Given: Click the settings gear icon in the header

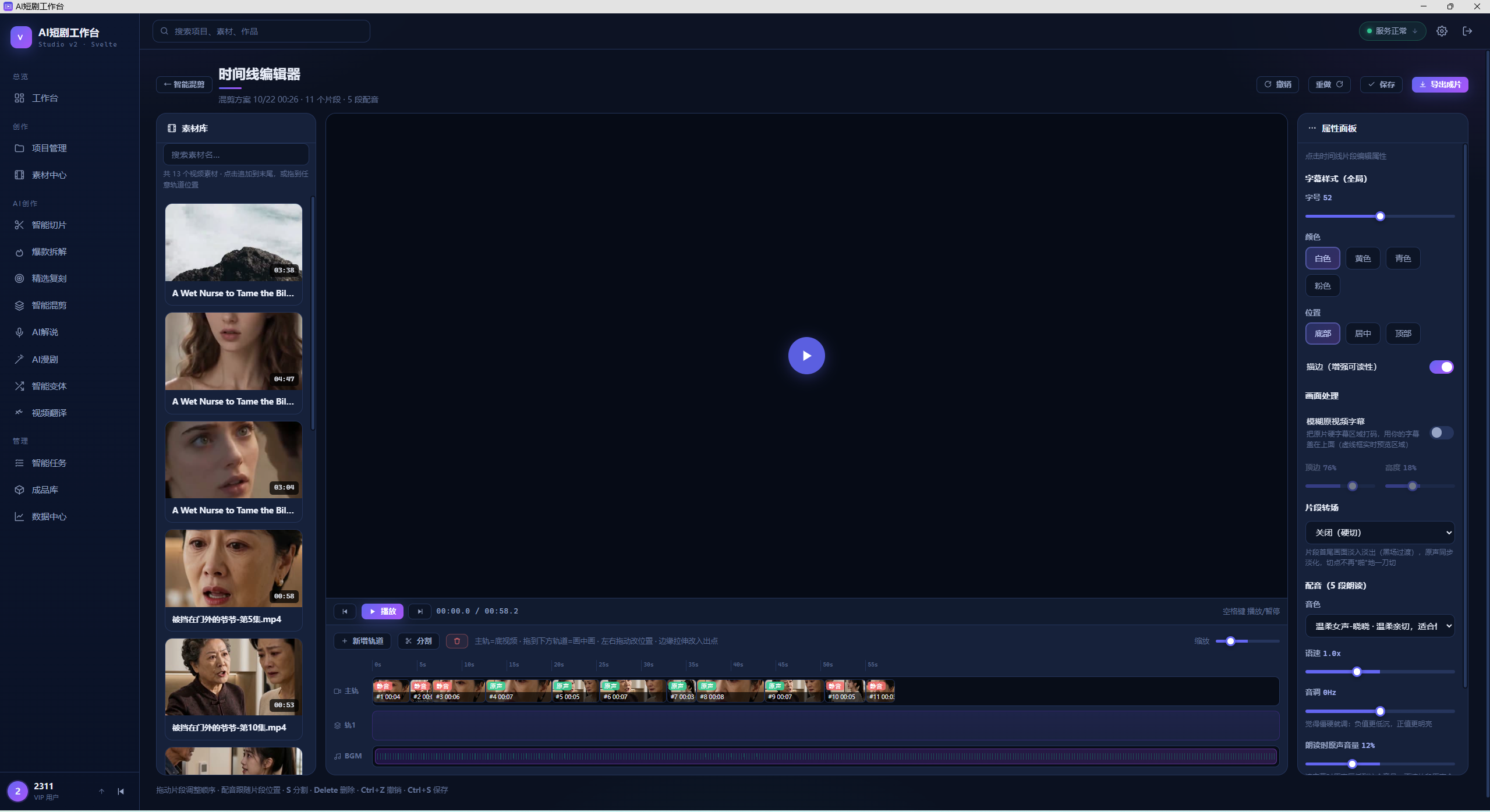Looking at the screenshot, I should pos(1442,31).
